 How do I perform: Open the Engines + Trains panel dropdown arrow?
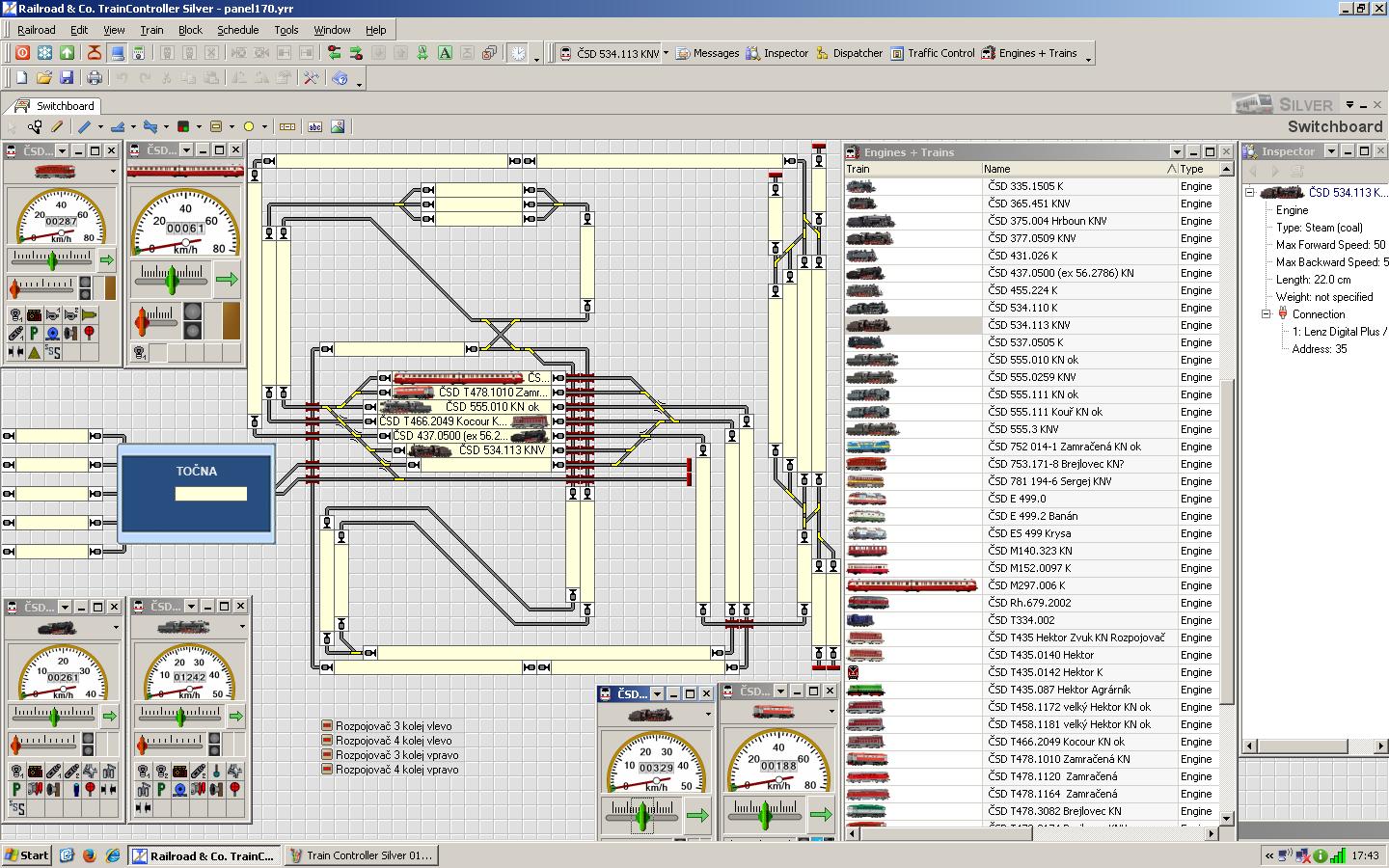tap(1176, 151)
